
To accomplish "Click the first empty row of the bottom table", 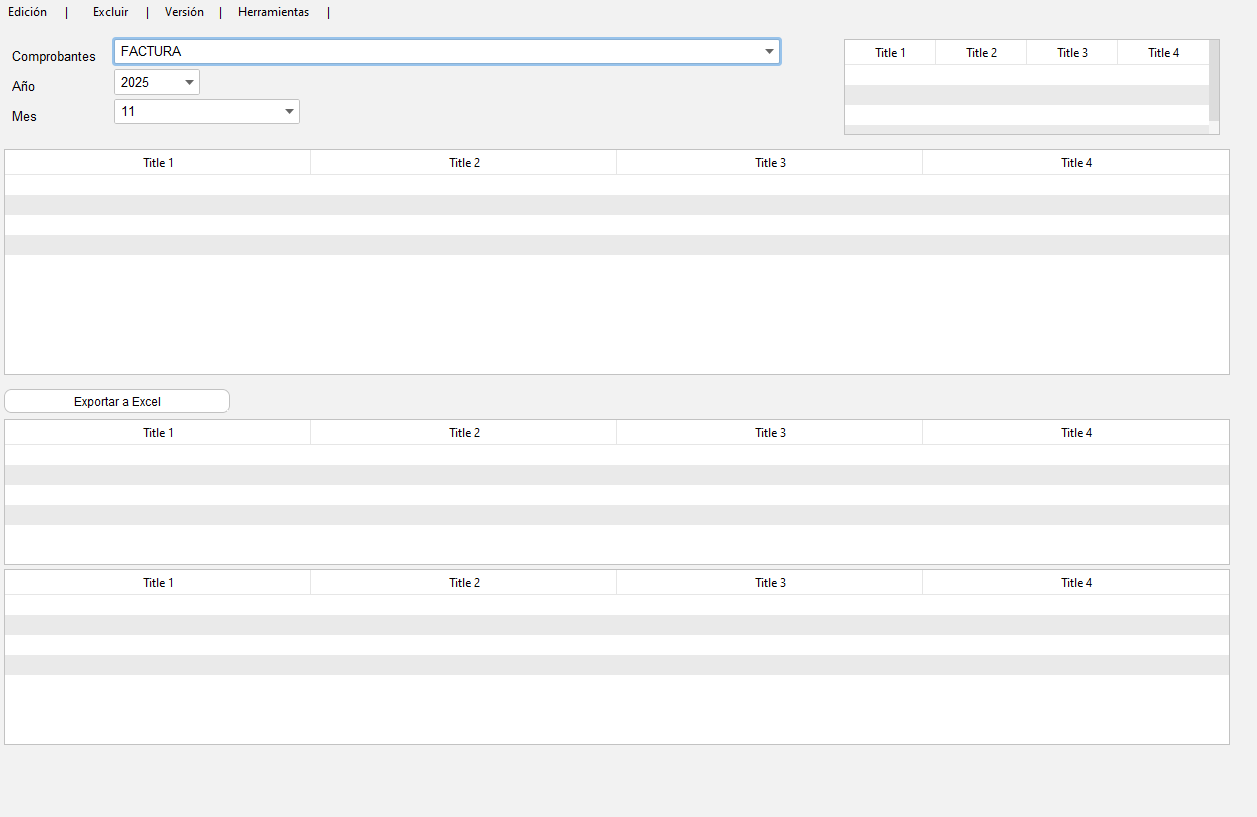I will pos(616,605).
